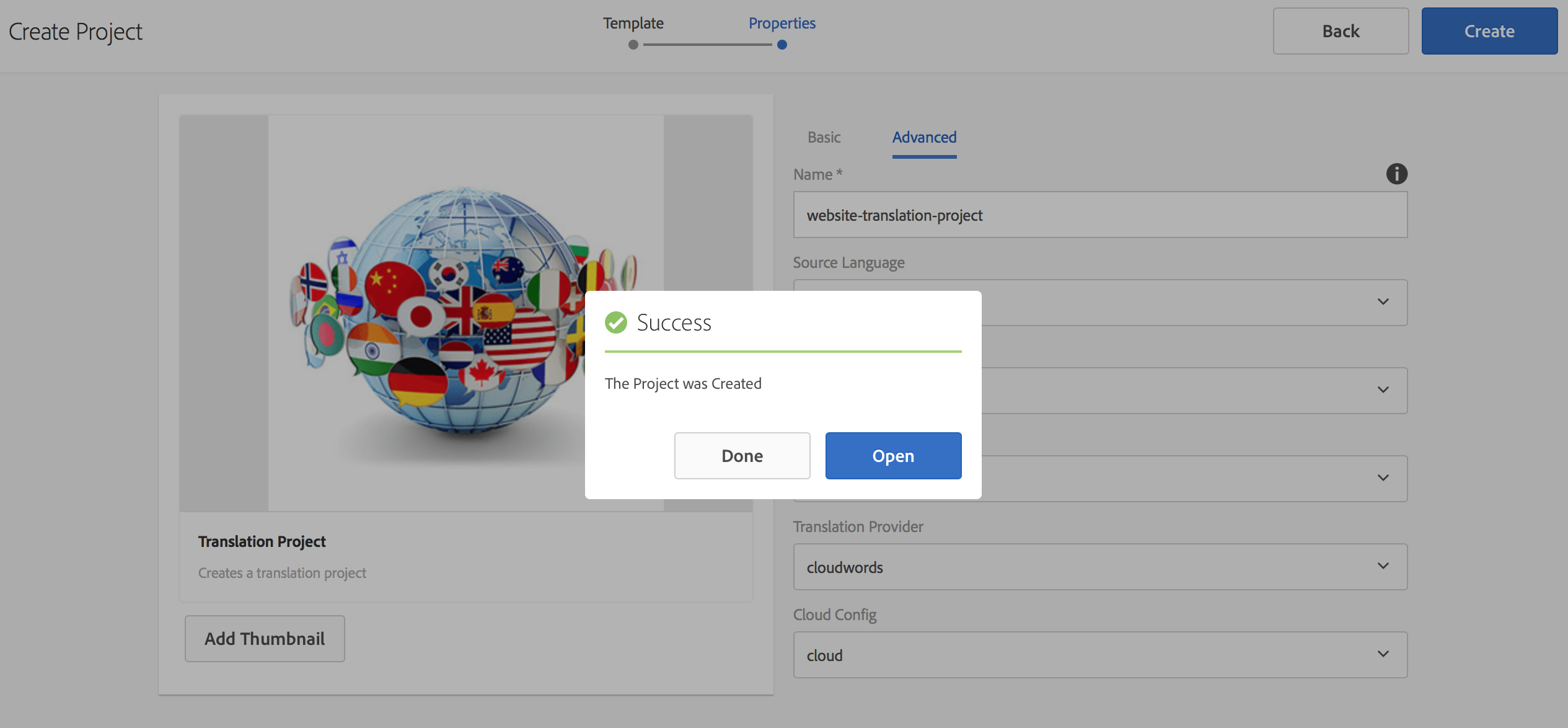Click the Add Thumbnail button
This screenshot has height=728, width=1568.
(265, 639)
